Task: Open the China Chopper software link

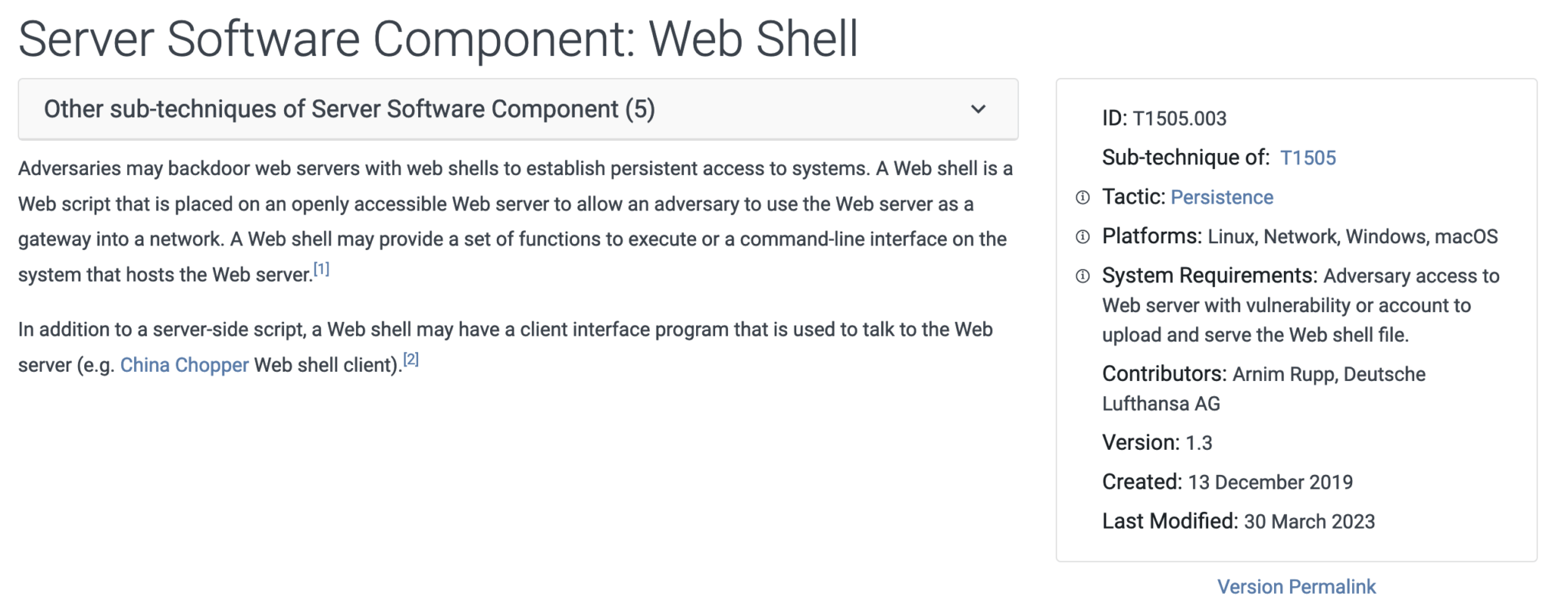Action: coord(186,365)
